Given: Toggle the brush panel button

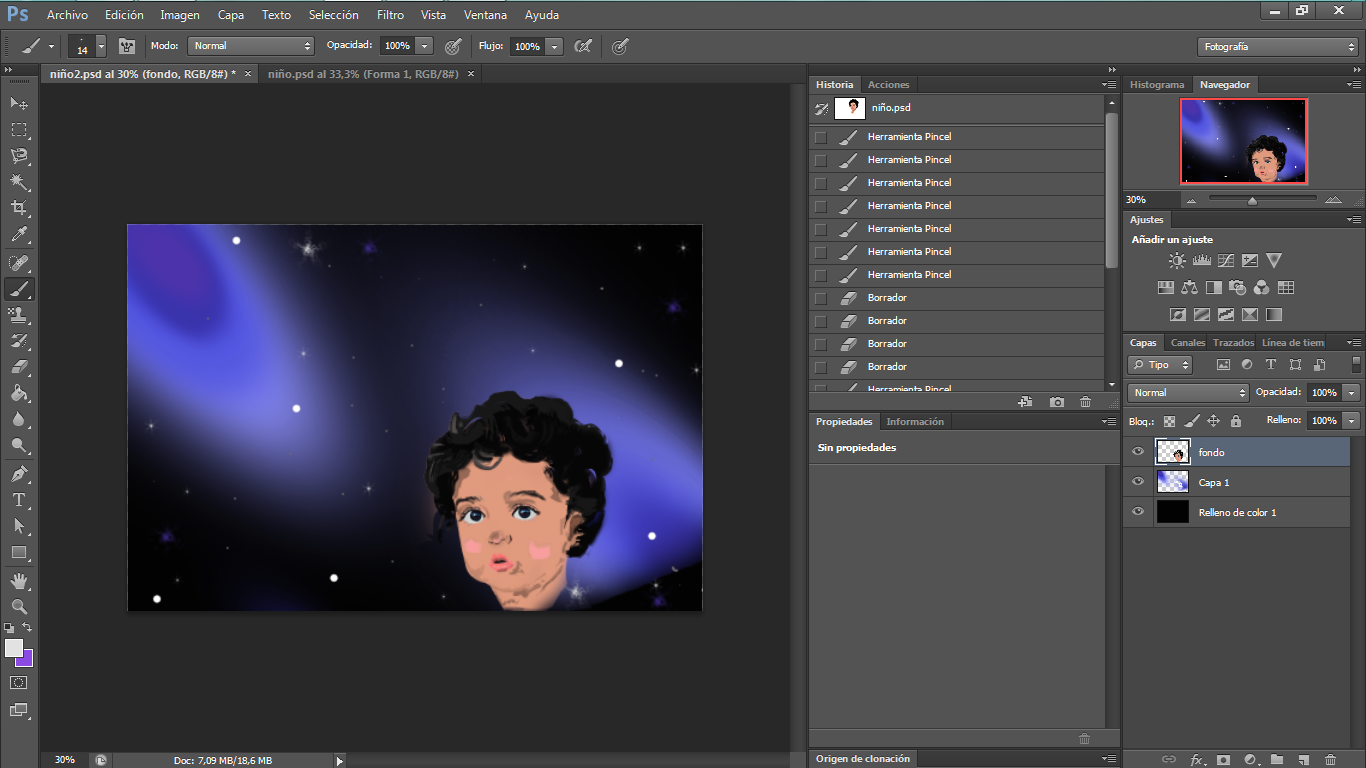Looking at the screenshot, I should (x=127, y=46).
